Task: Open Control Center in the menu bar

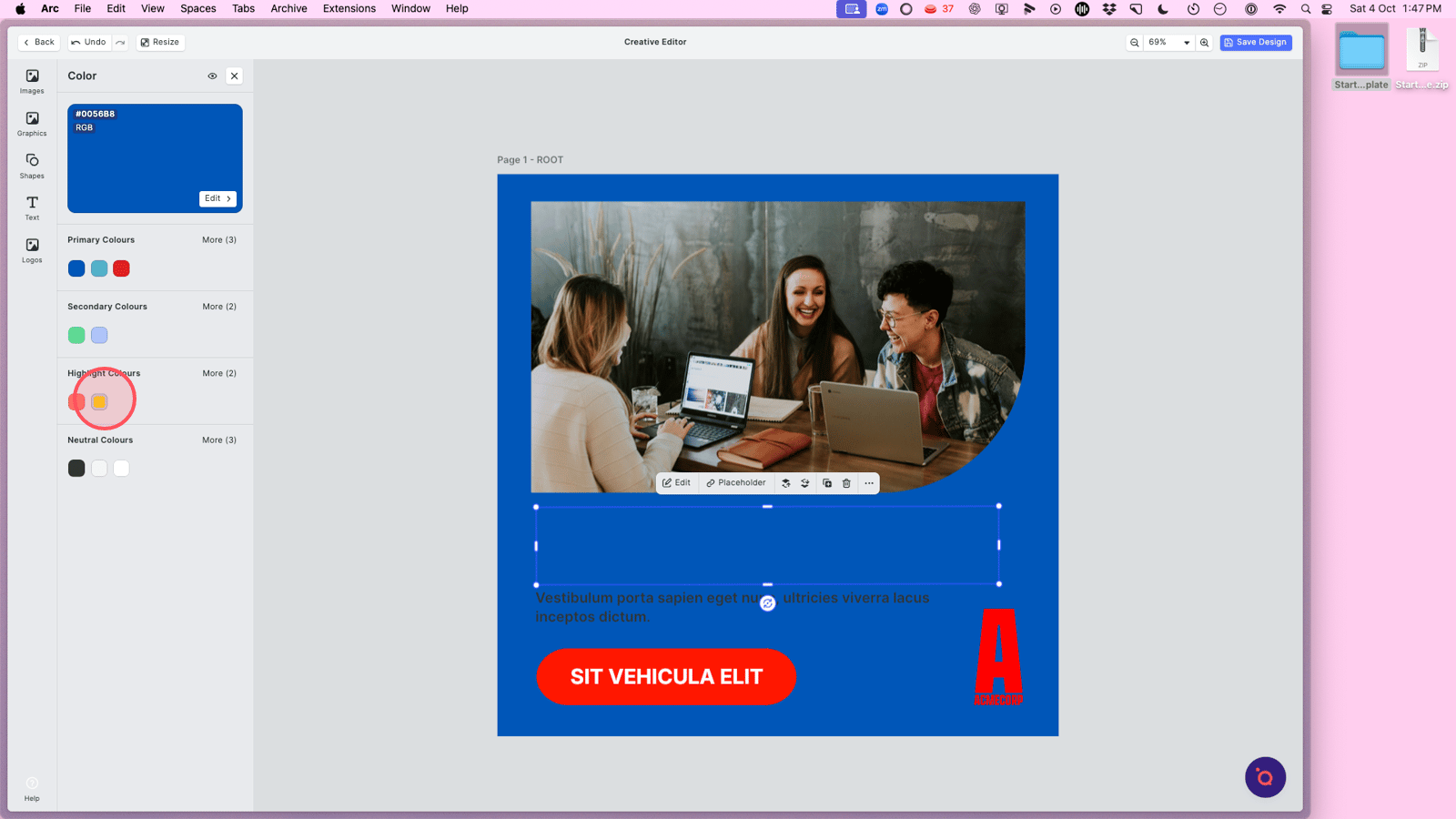Action: click(x=1327, y=9)
